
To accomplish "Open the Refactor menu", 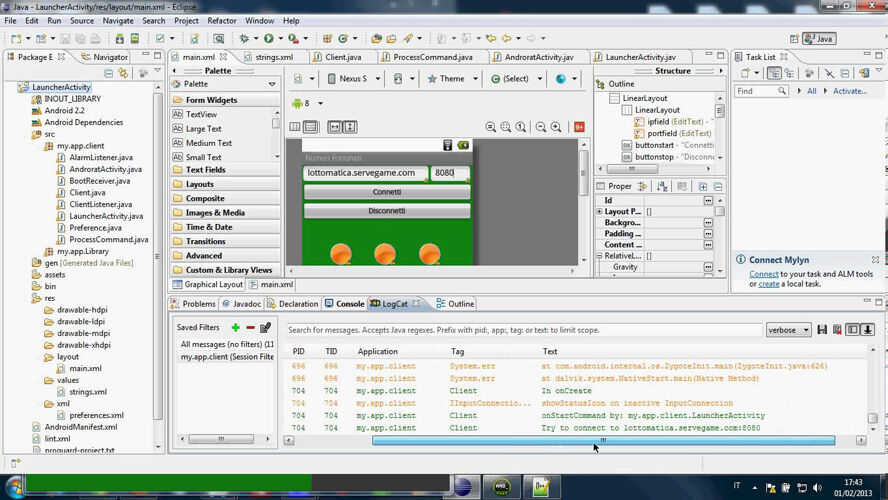I will tap(220, 20).
